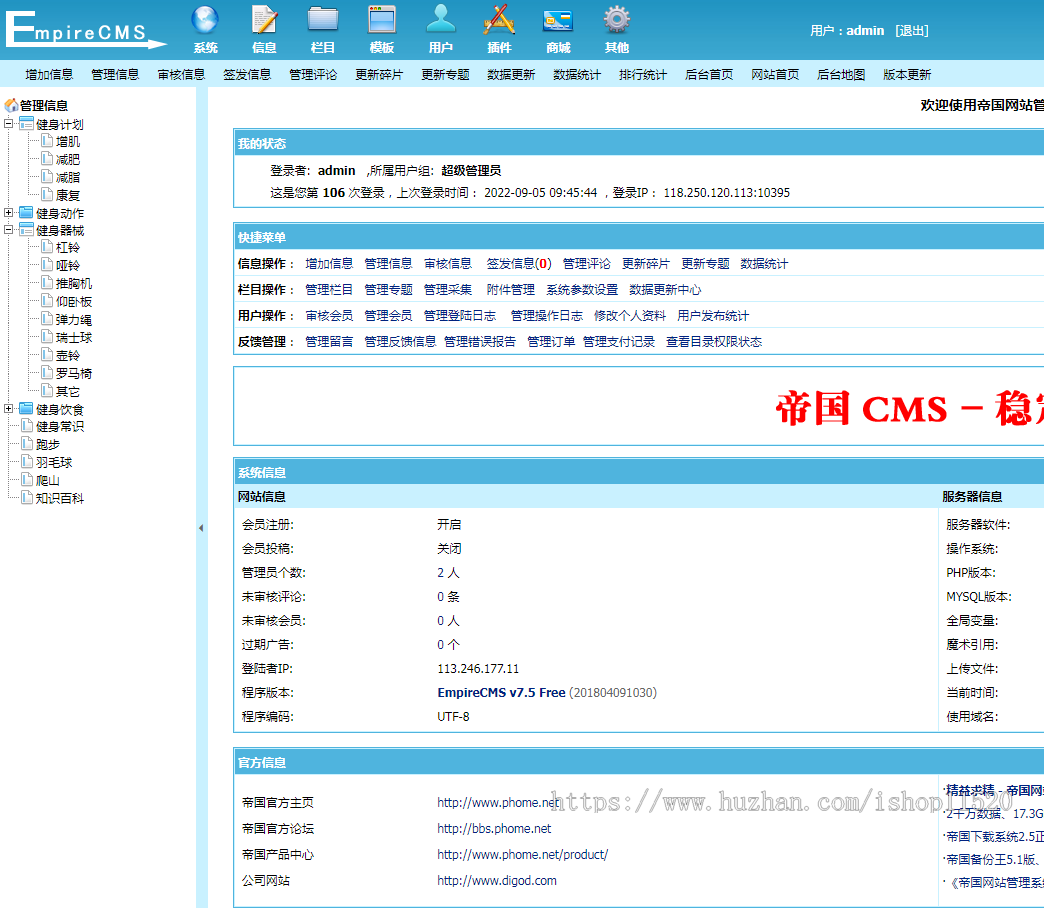Image resolution: width=1044 pixels, height=908 pixels.
Task: Click the page icon beside 知识百科
Action: [27, 498]
